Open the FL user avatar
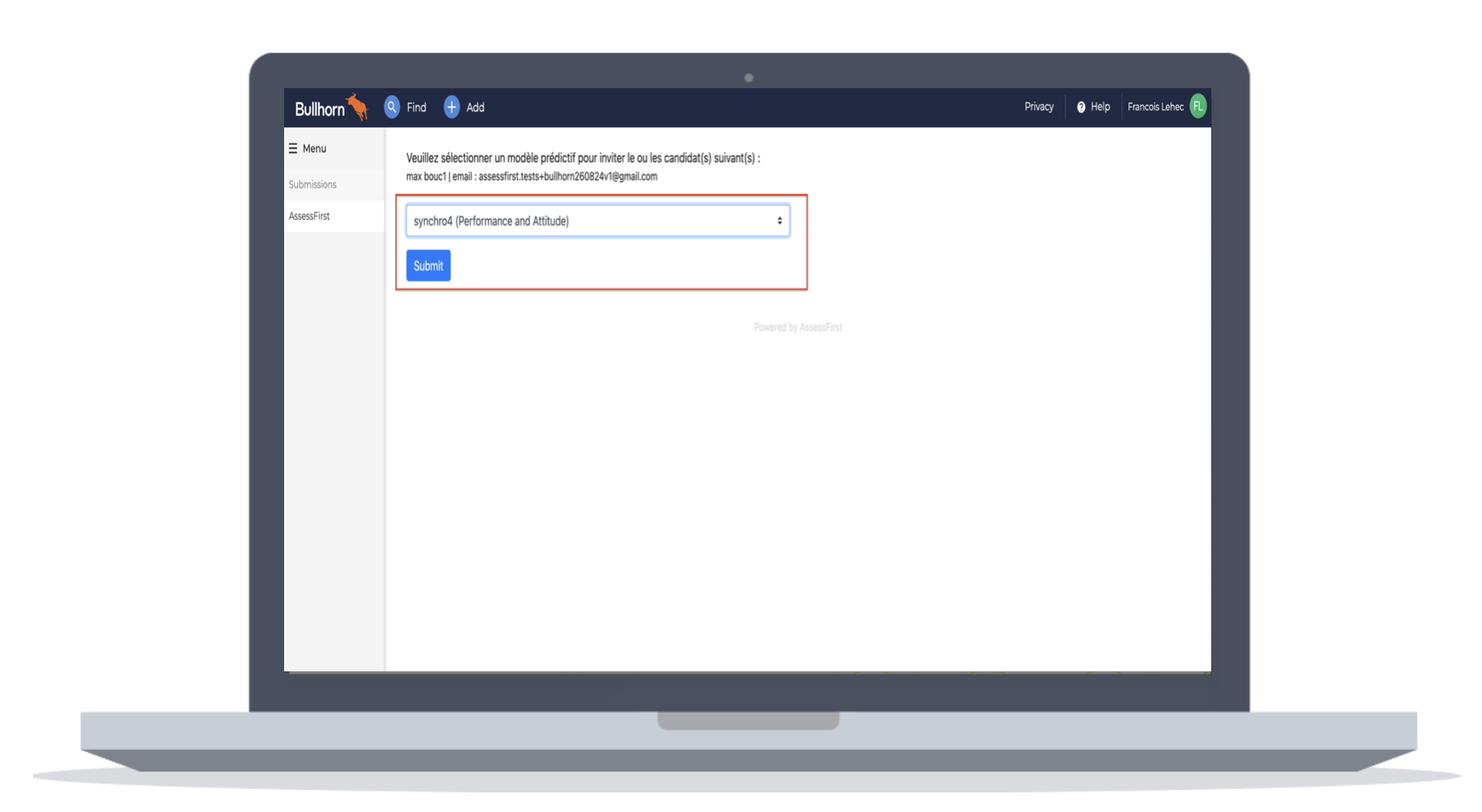 1198,107
